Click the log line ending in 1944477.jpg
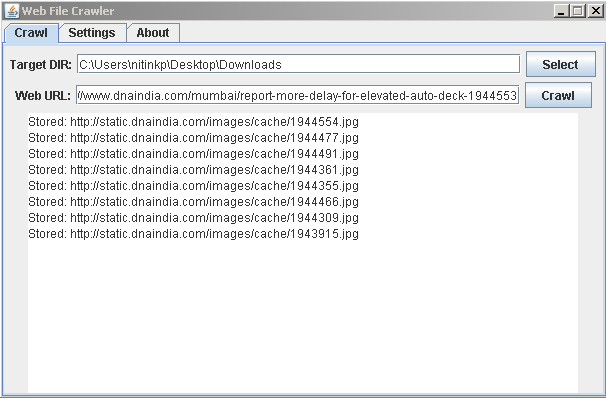Image resolution: width=606 pixels, height=398 pixels. tap(193, 138)
